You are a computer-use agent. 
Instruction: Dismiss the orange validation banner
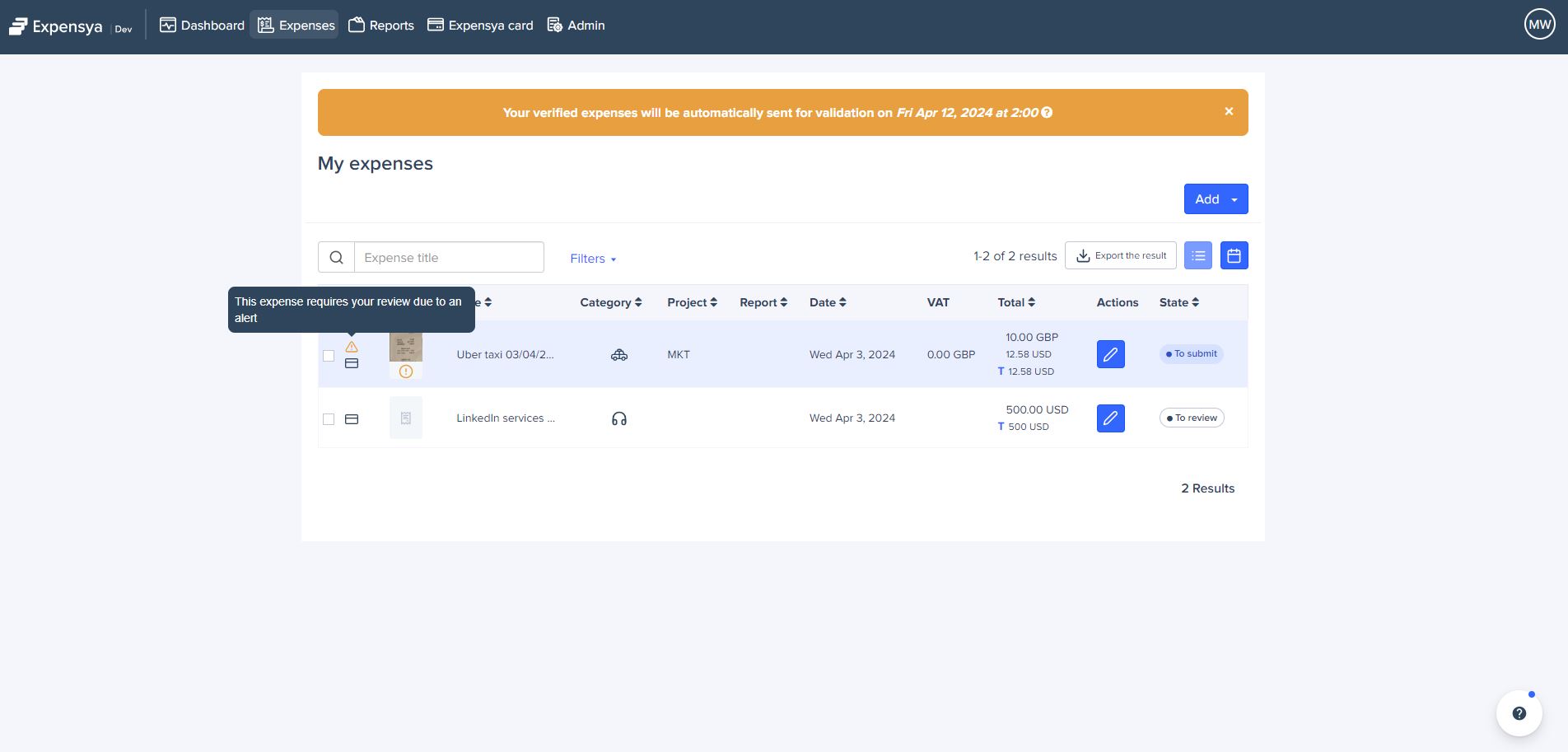pyautogui.click(x=1229, y=111)
